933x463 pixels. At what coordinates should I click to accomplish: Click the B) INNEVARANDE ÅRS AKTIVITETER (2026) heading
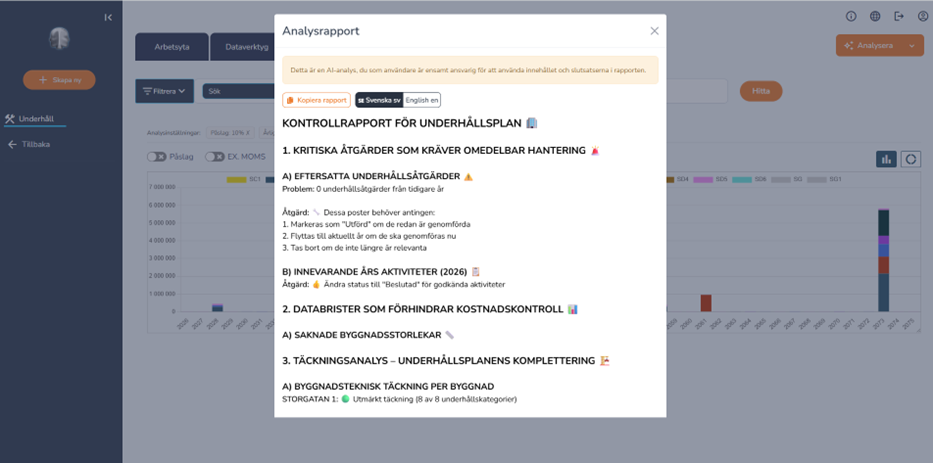(x=381, y=272)
